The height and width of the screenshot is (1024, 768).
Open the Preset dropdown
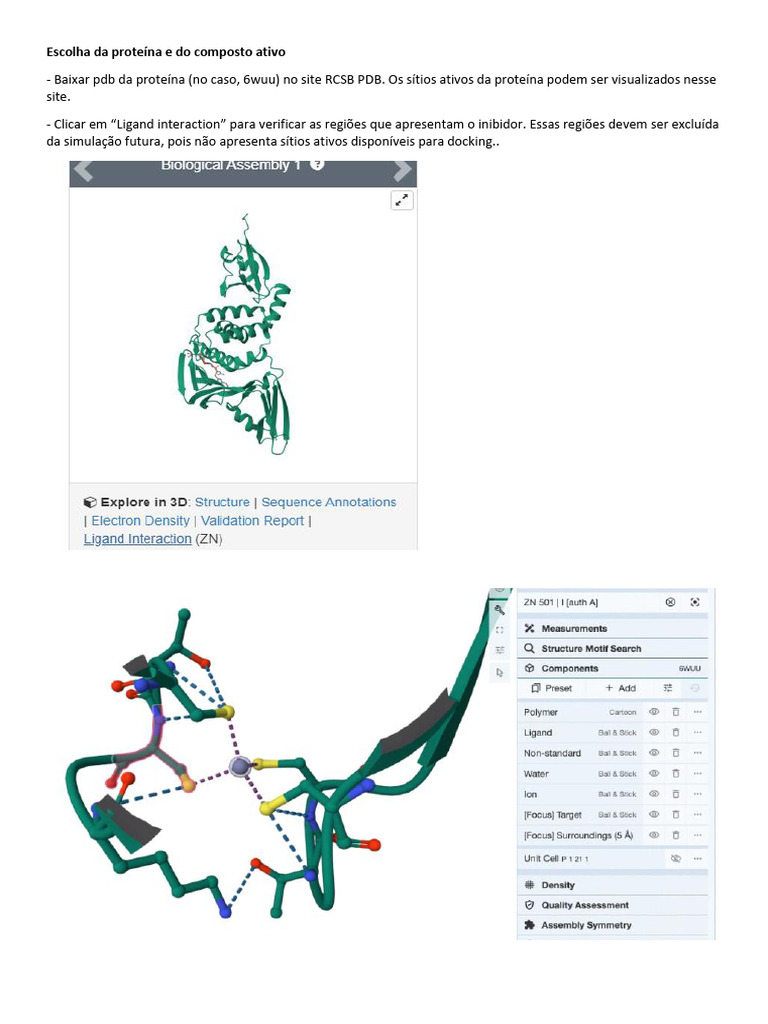[x=552, y=688]
